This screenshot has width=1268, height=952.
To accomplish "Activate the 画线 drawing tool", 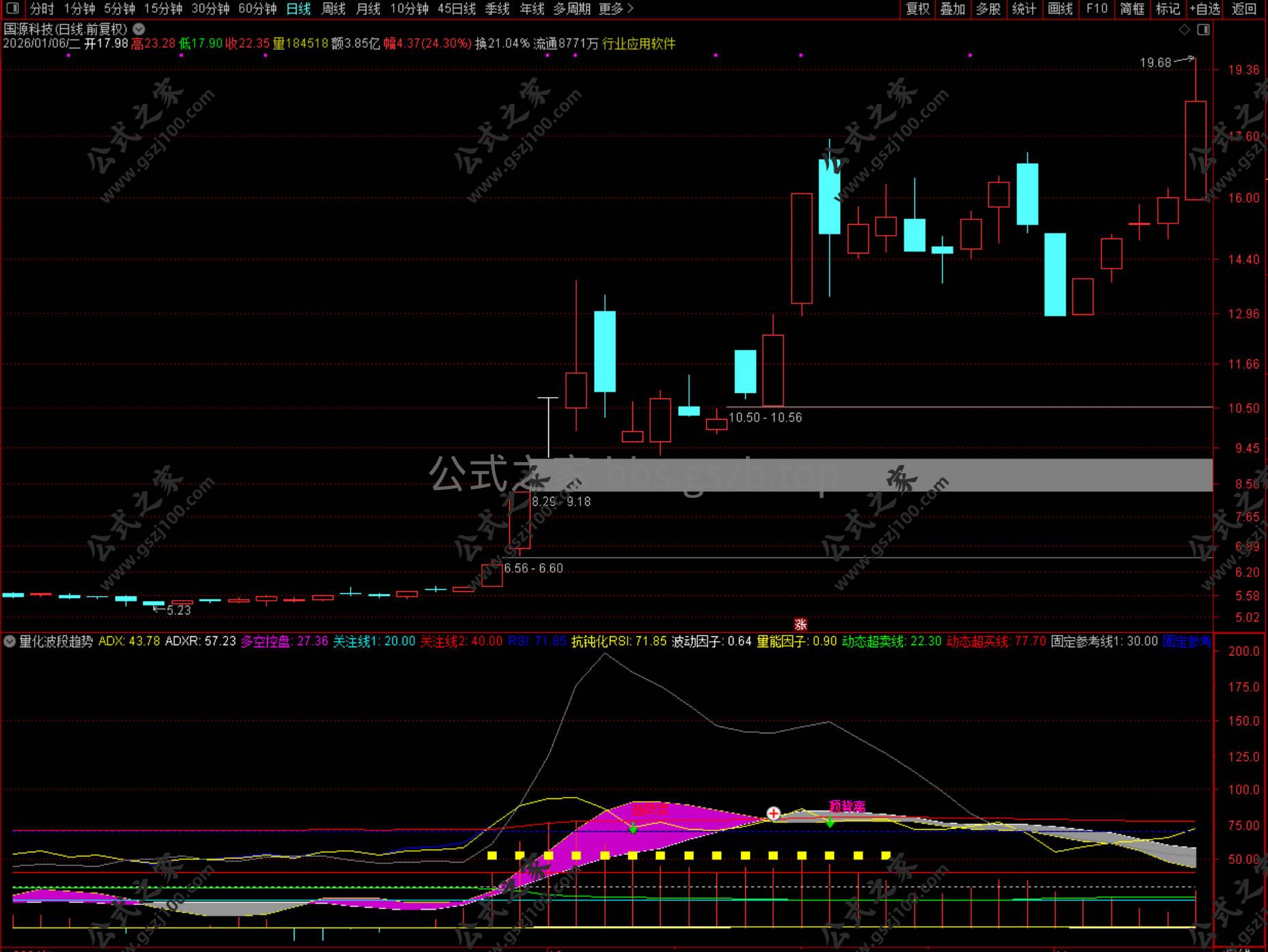I will 1060,9.
